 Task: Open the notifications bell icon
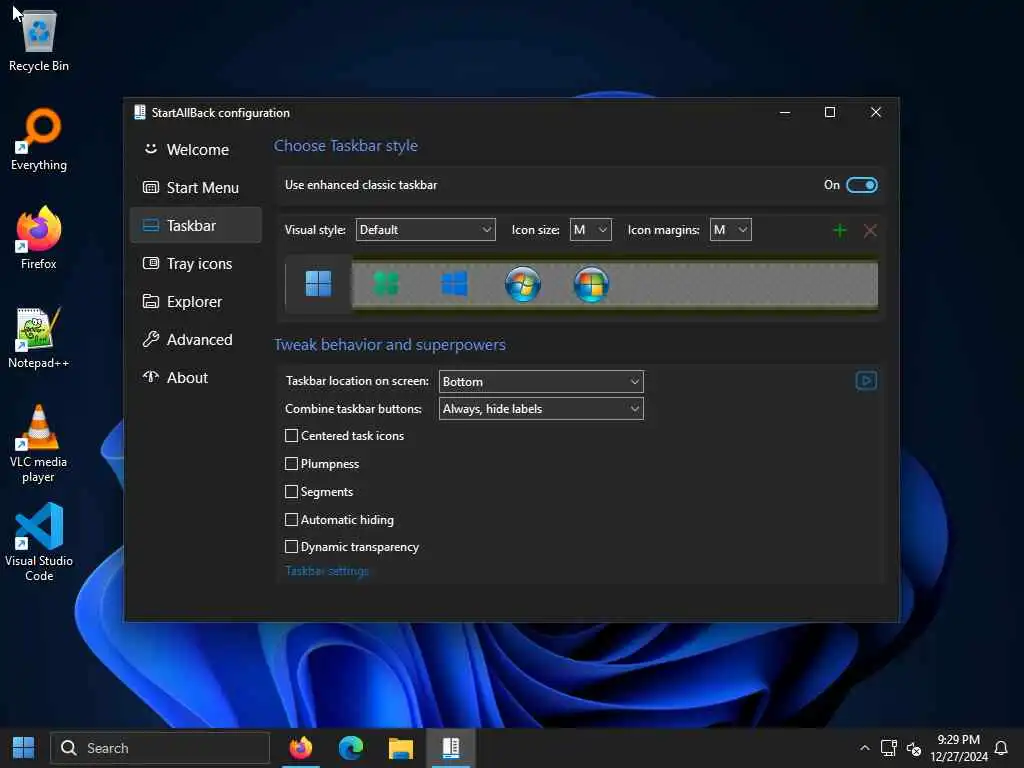[1000, 748]
